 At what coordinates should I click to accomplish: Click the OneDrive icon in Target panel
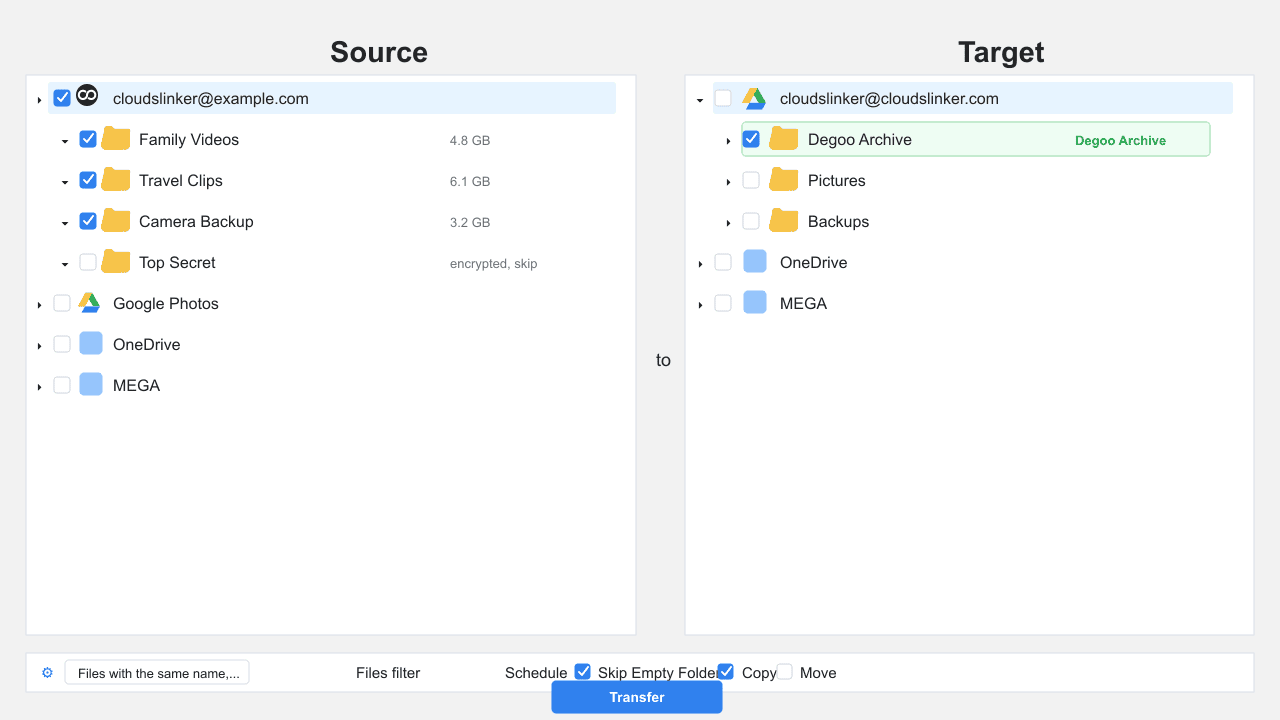(755, 262)
